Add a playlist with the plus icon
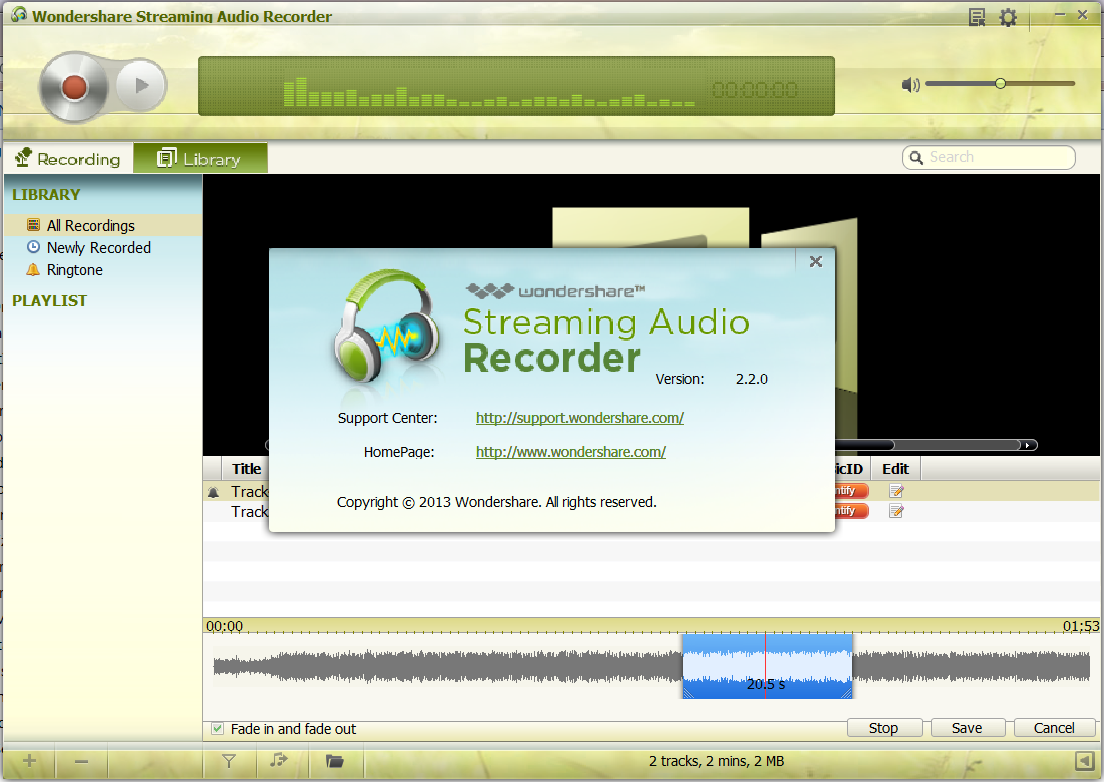This screenshot has height=782, width=1104. [30, 761]
